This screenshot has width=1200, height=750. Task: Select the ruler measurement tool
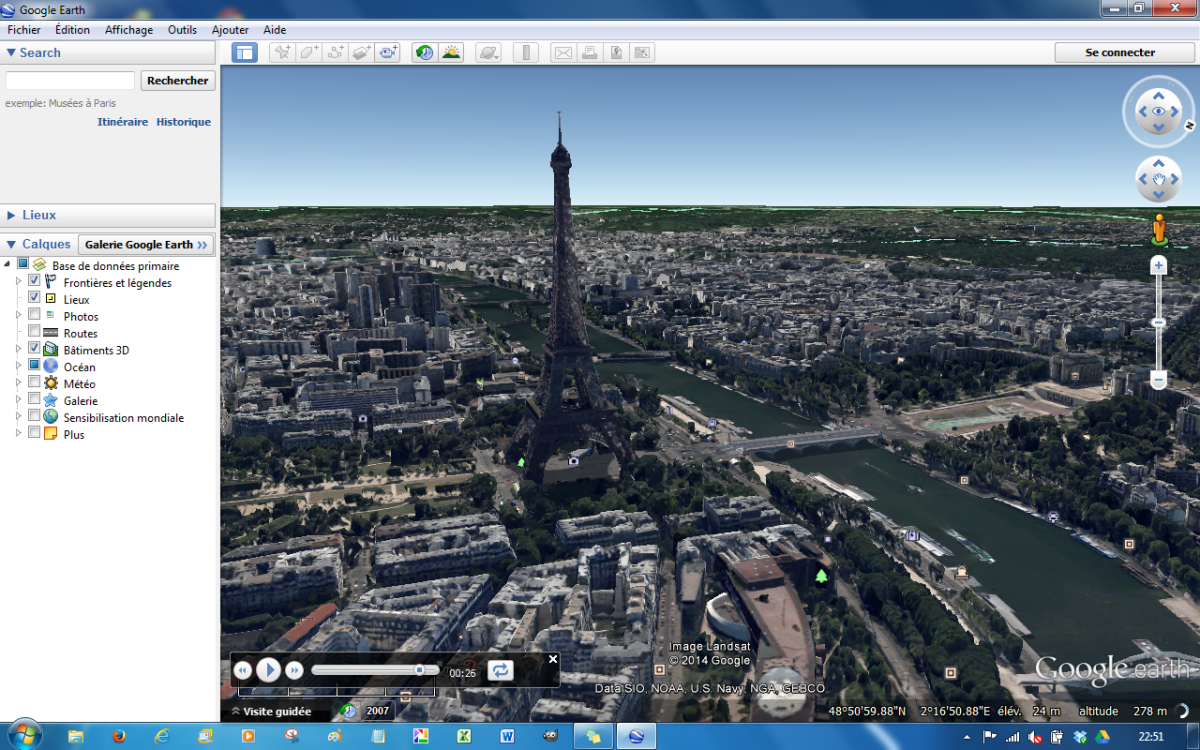526,53
